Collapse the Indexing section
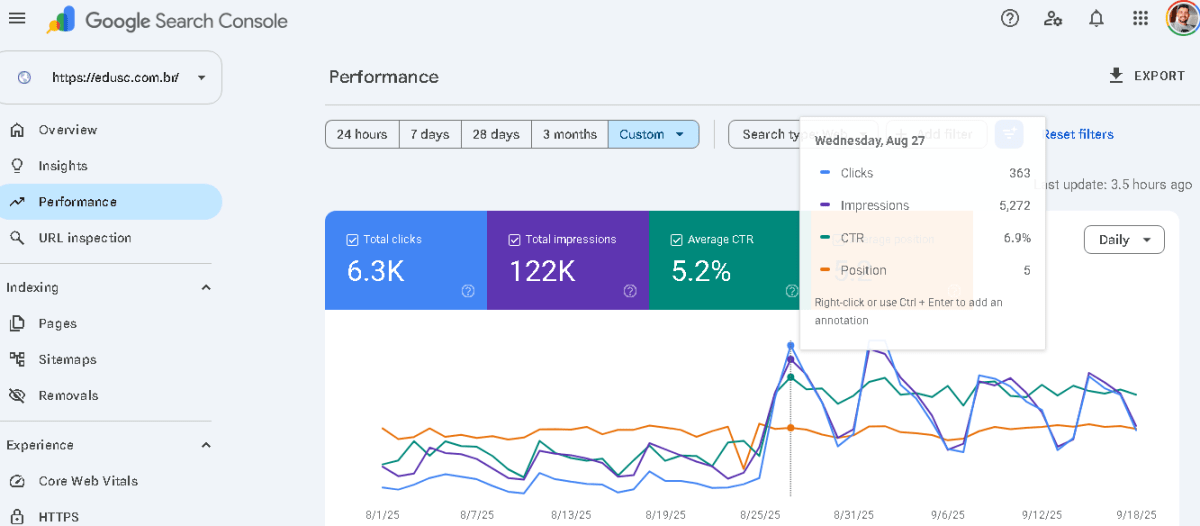Screen dimensions: 1200x526 point(206,288)
